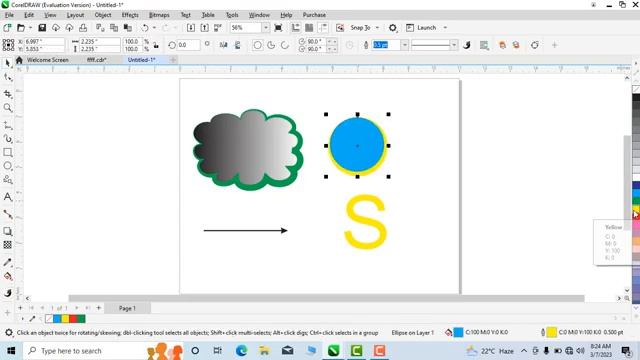The width and height of the screenshot is (640, 360).
Task: Click the Export icon
Action: pyautogui.click(x=204, y=28)
